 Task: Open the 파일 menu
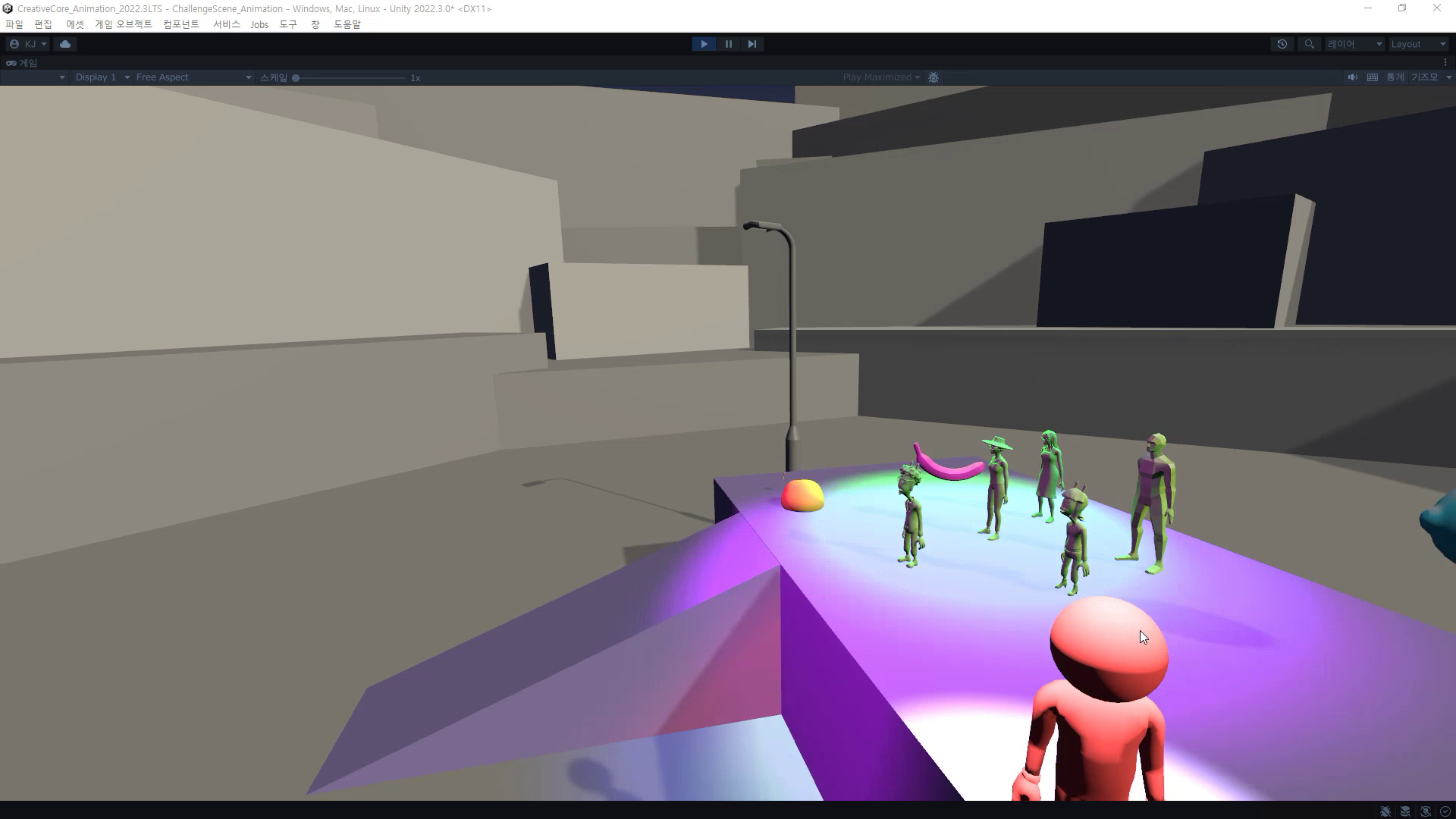[x=15, y=24]
